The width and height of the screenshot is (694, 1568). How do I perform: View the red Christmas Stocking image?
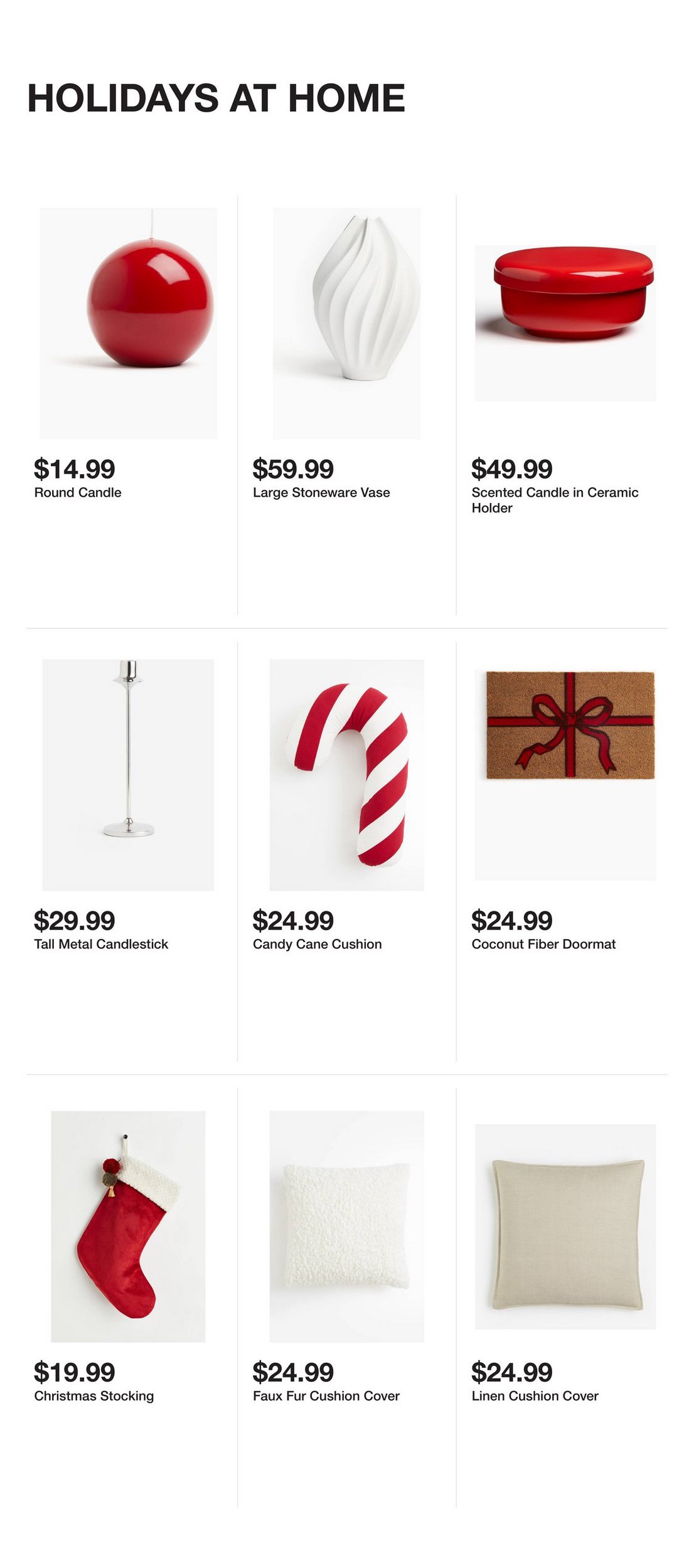[128, 1226]
